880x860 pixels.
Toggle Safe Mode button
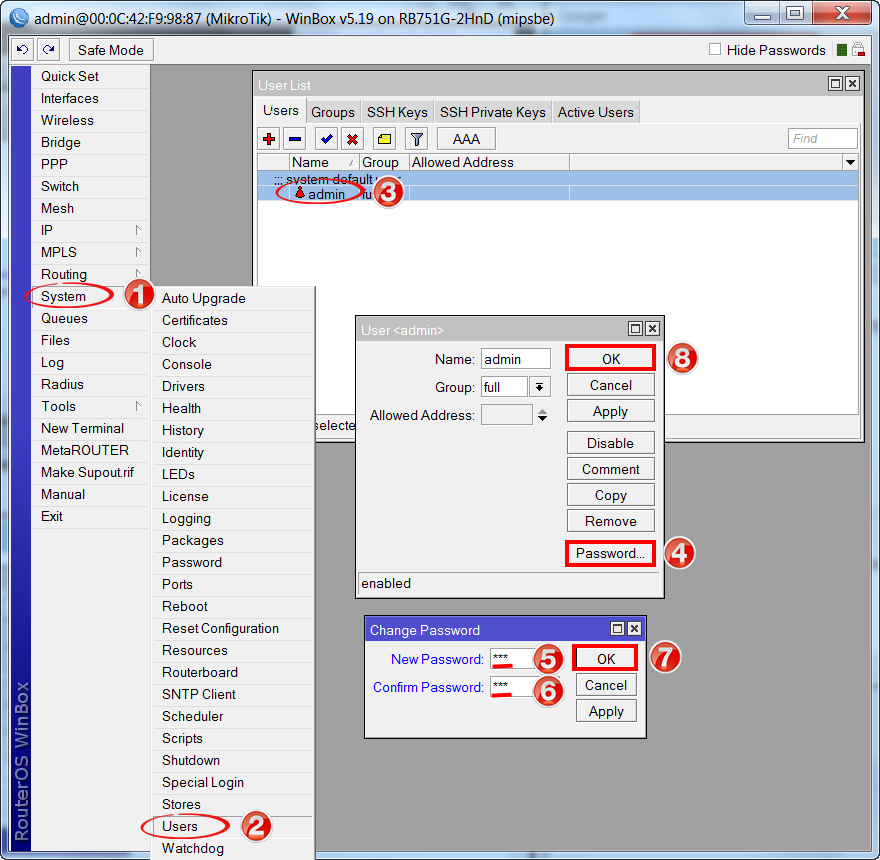pos(111,50)
